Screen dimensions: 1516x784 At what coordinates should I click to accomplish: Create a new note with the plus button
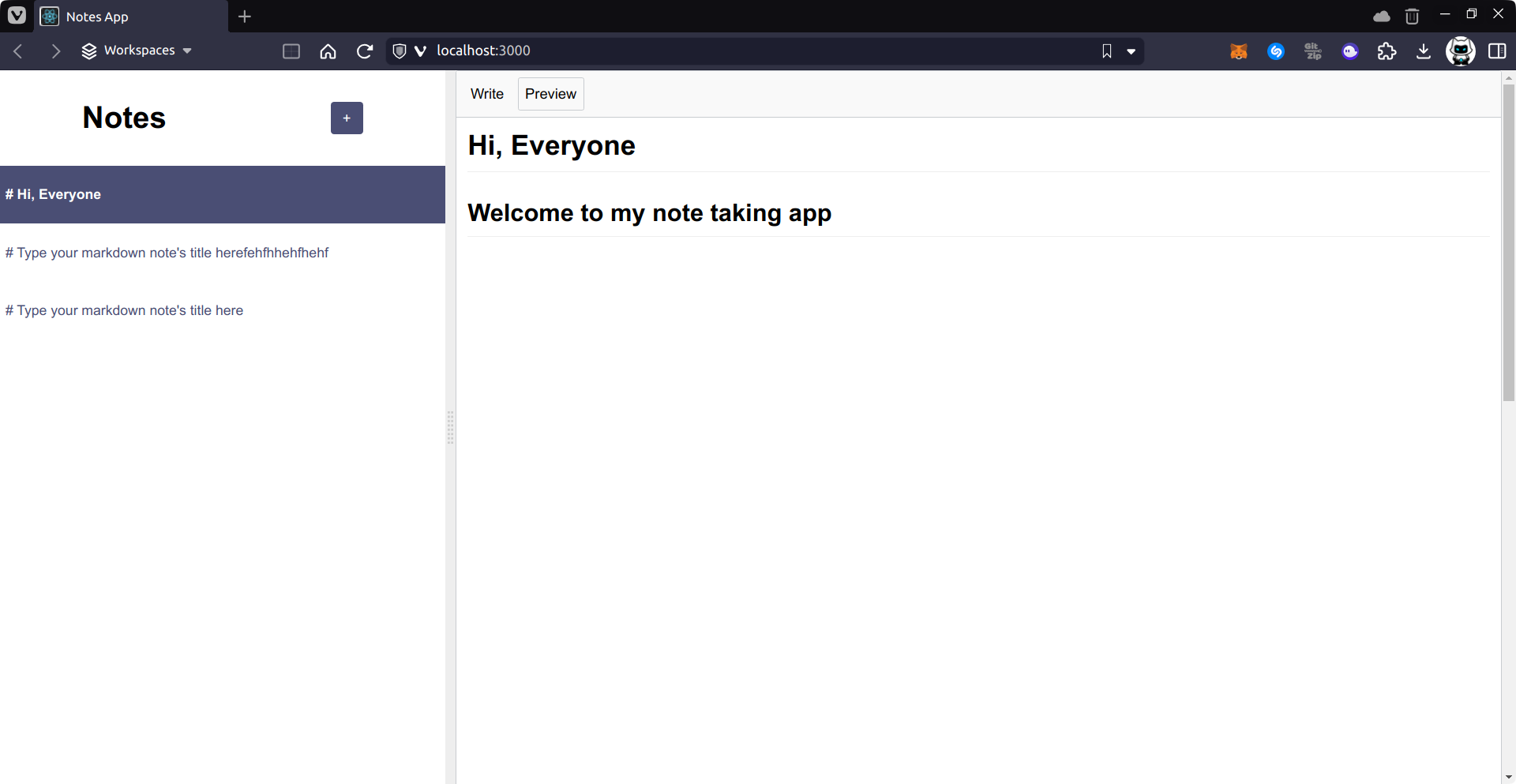[x=347, y=118]
